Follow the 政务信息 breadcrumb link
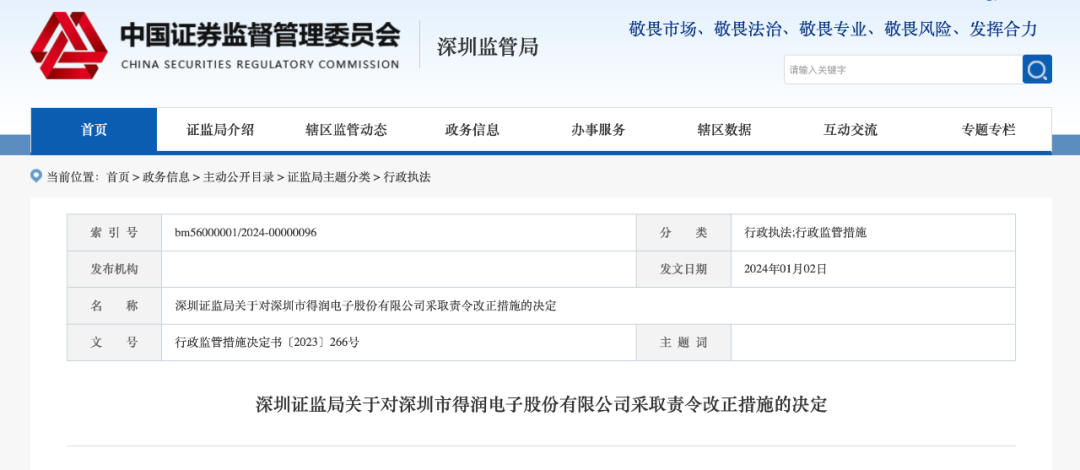The image size is (1080, 470). pyautogui.click(x=166, y=177)
